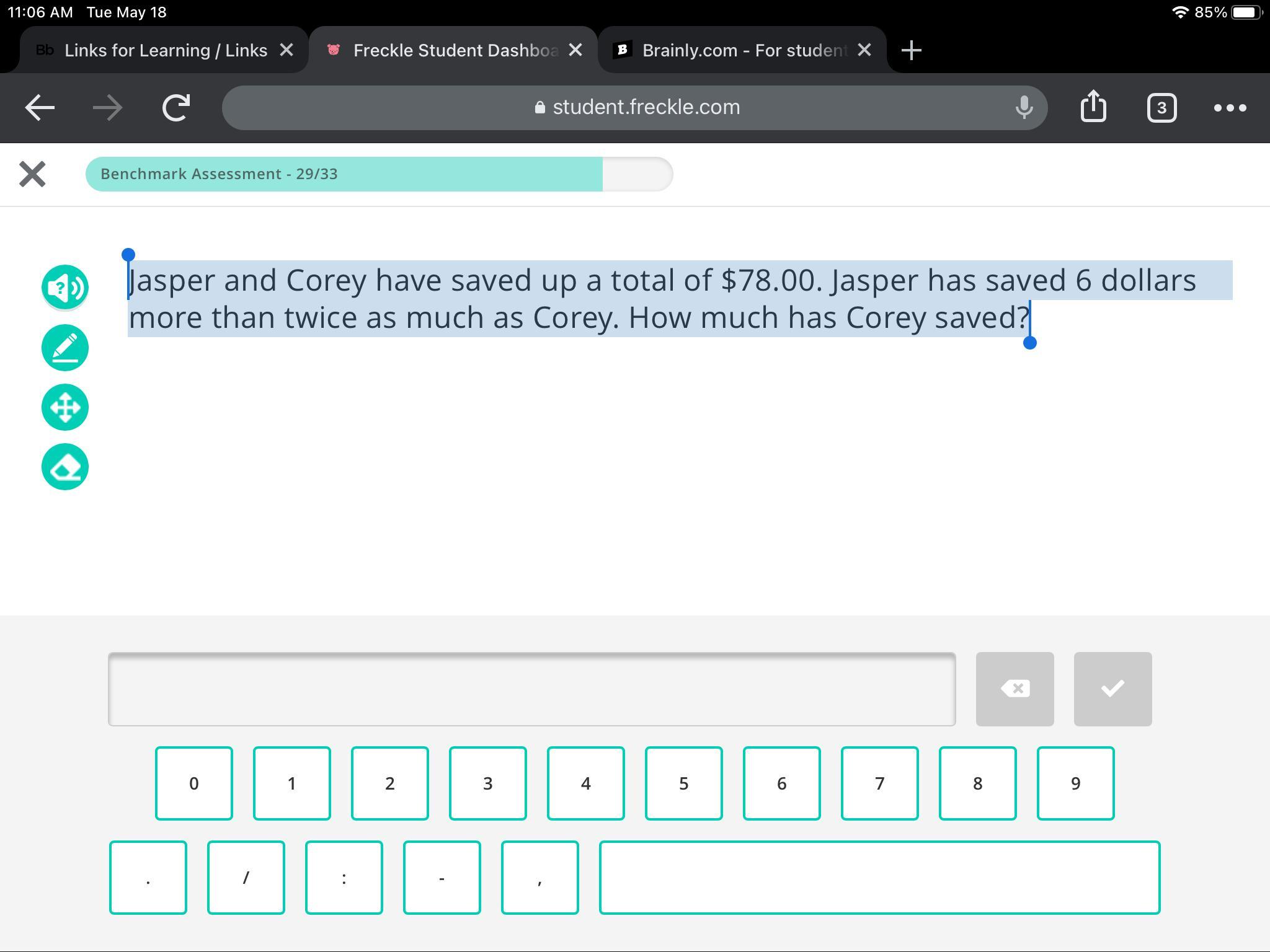Image resolution: width=1270 pixels, height=952 pixels.
Task: Select the eraser tool
Action: (x=65, y=467)
